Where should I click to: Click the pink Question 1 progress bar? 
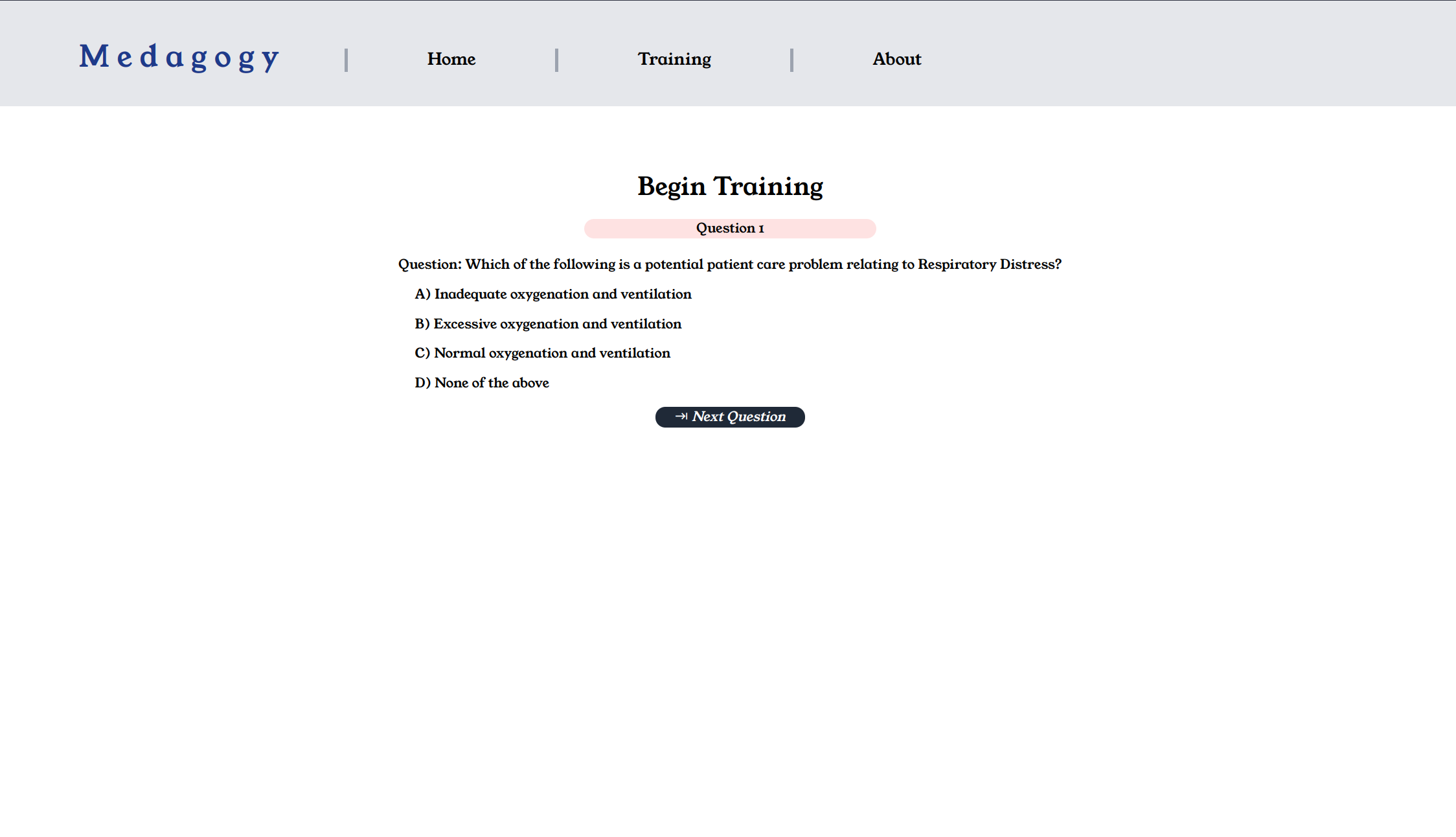pyautogui.click(x=730, y=229)
